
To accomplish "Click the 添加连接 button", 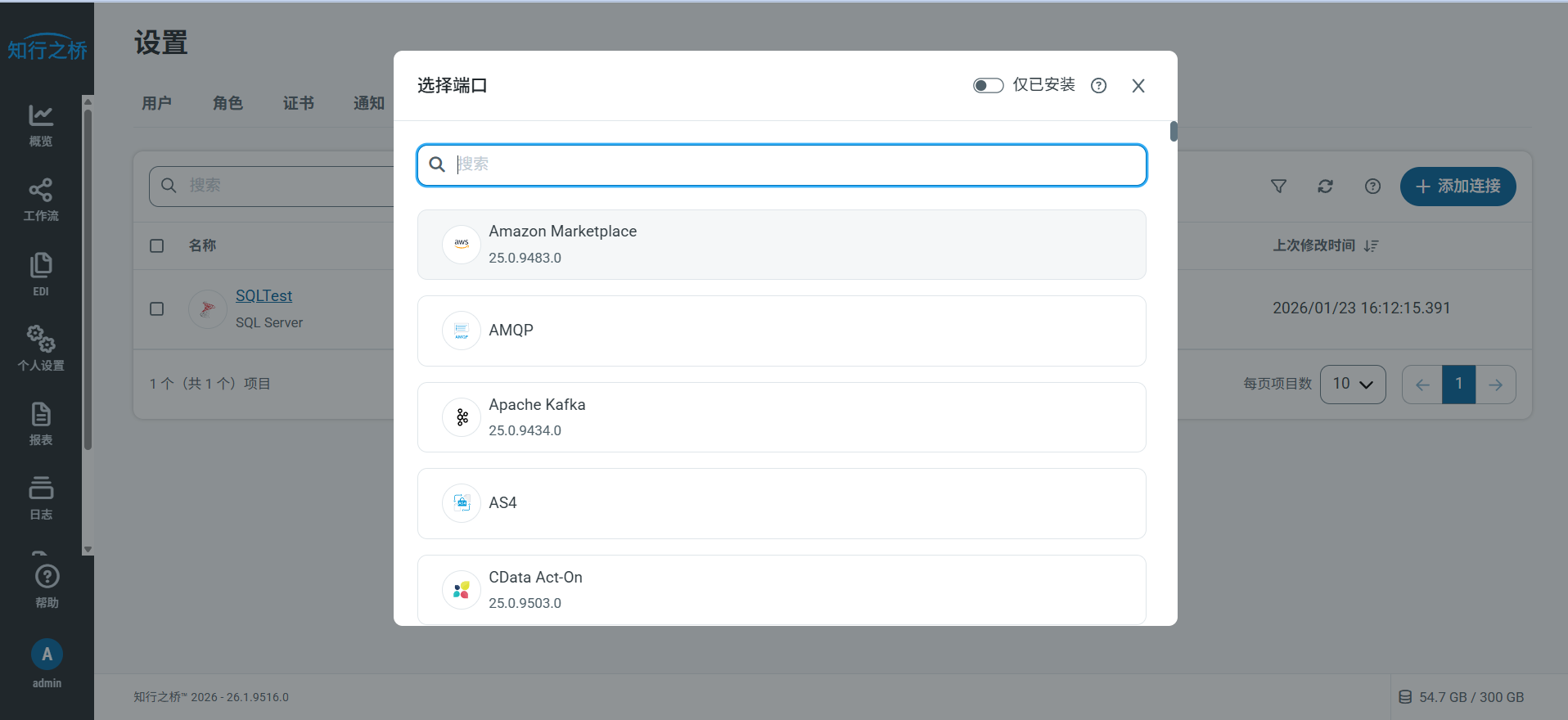I will point(1458,187).
